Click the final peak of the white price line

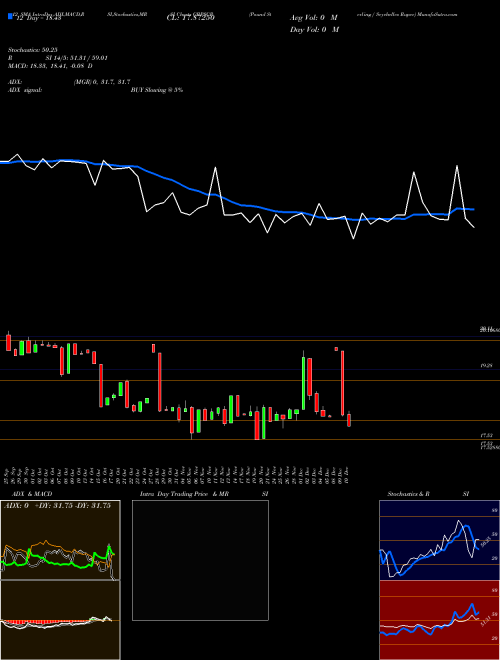point(457,166)
